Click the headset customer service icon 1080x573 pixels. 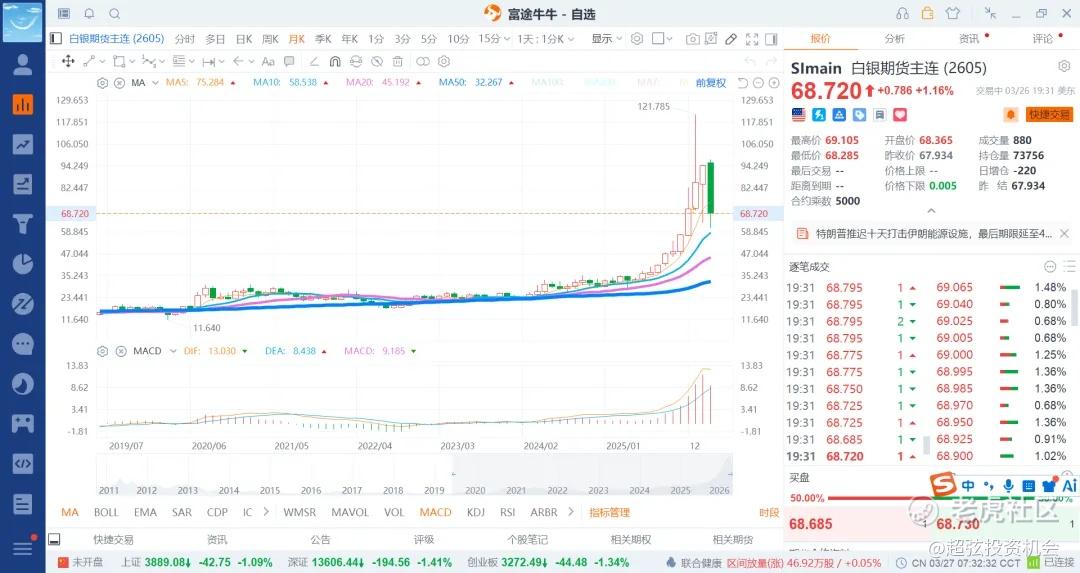(x=903, y=13)
